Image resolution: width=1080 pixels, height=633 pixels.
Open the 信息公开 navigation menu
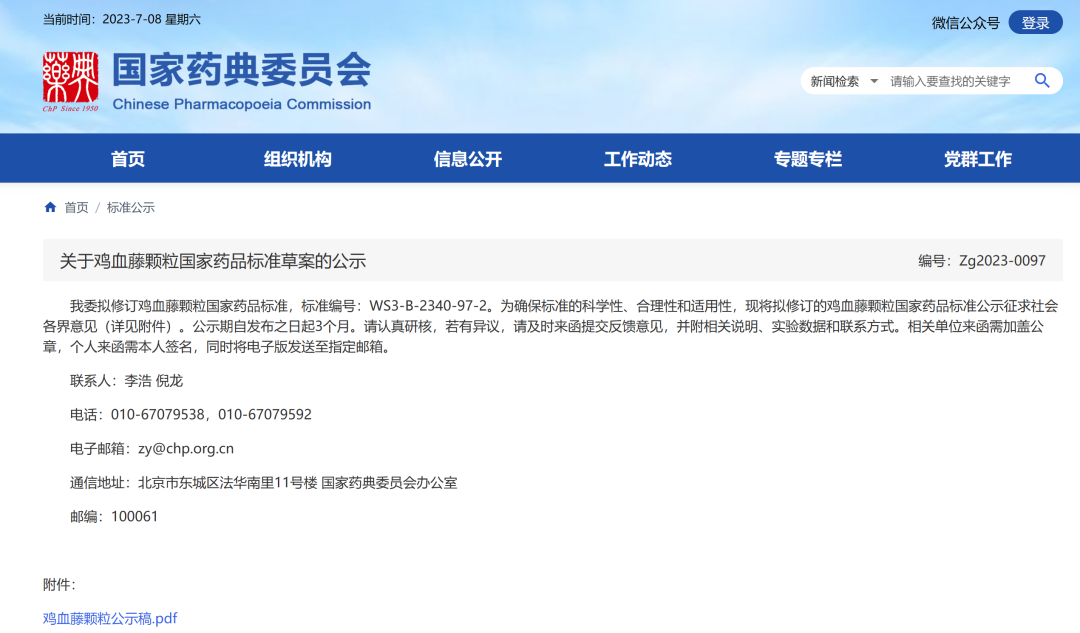pos(468,159)
